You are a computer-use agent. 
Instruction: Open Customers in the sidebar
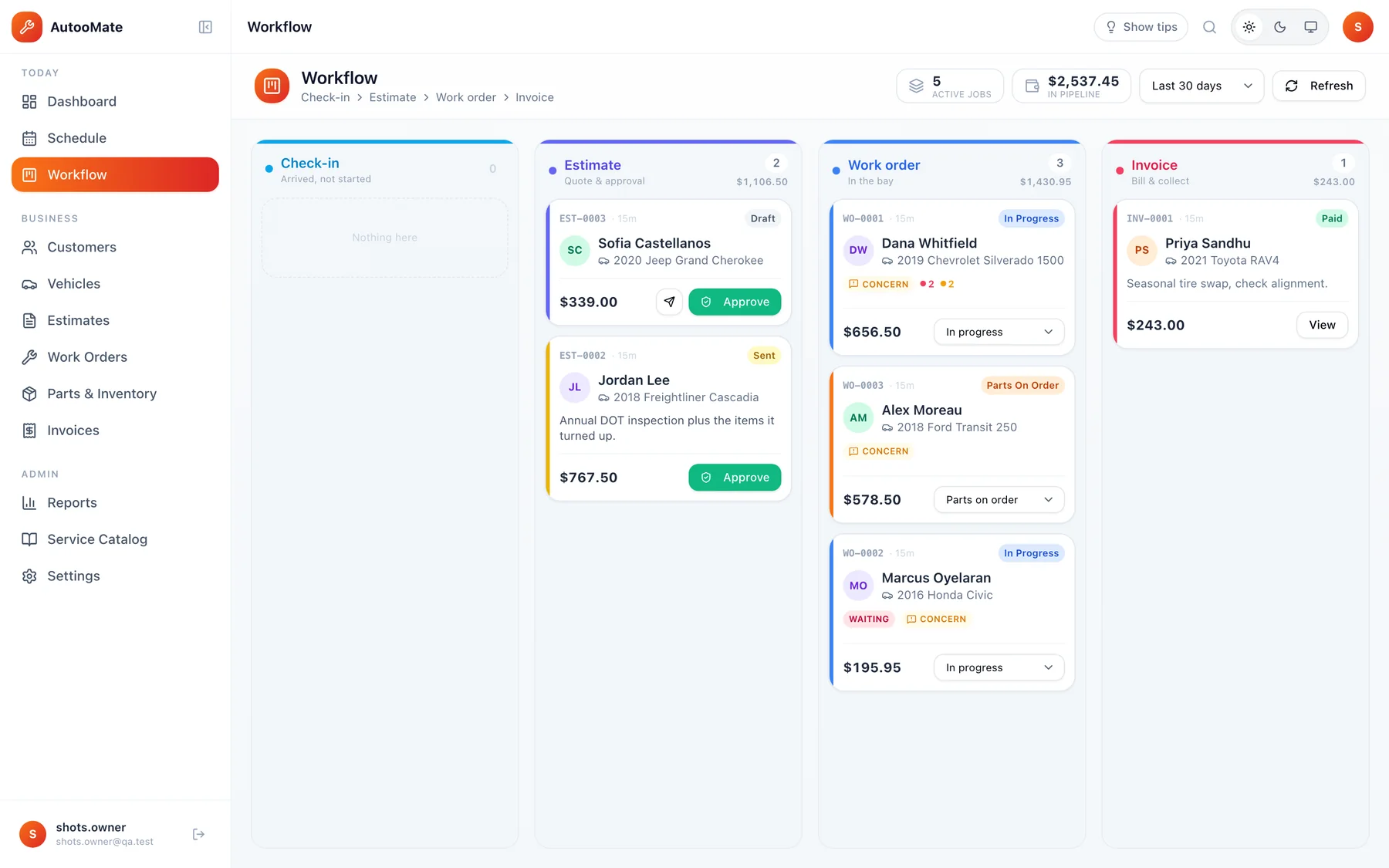pos(115,247)
